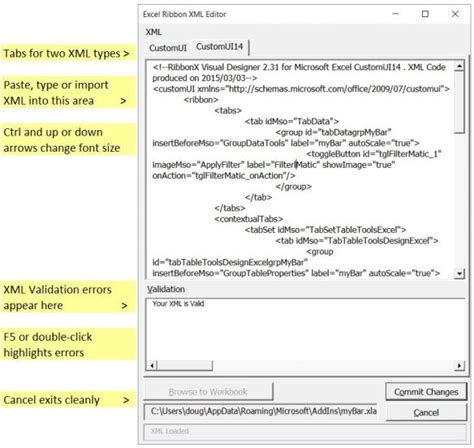Select the CustomUI14 tab
The width and height of the screenshot is (474, 448).
[x=219, y=47]
